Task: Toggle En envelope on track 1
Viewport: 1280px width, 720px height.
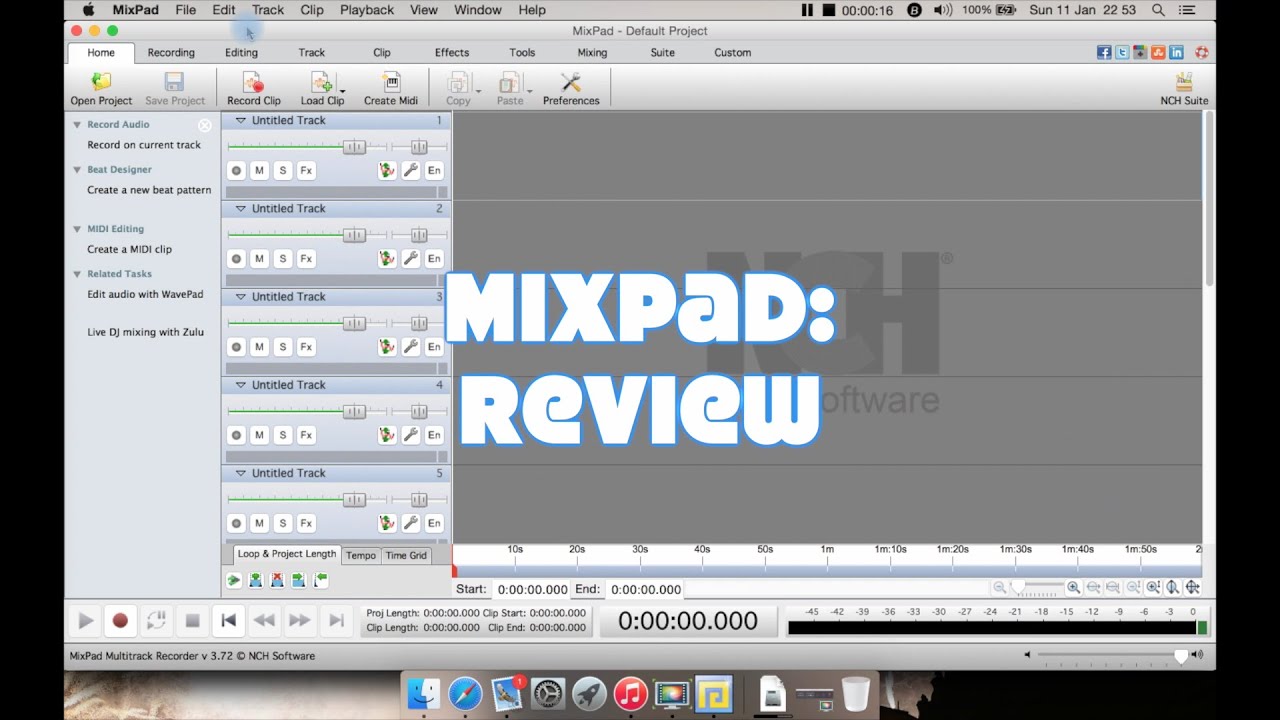Action: coord(434,171)
